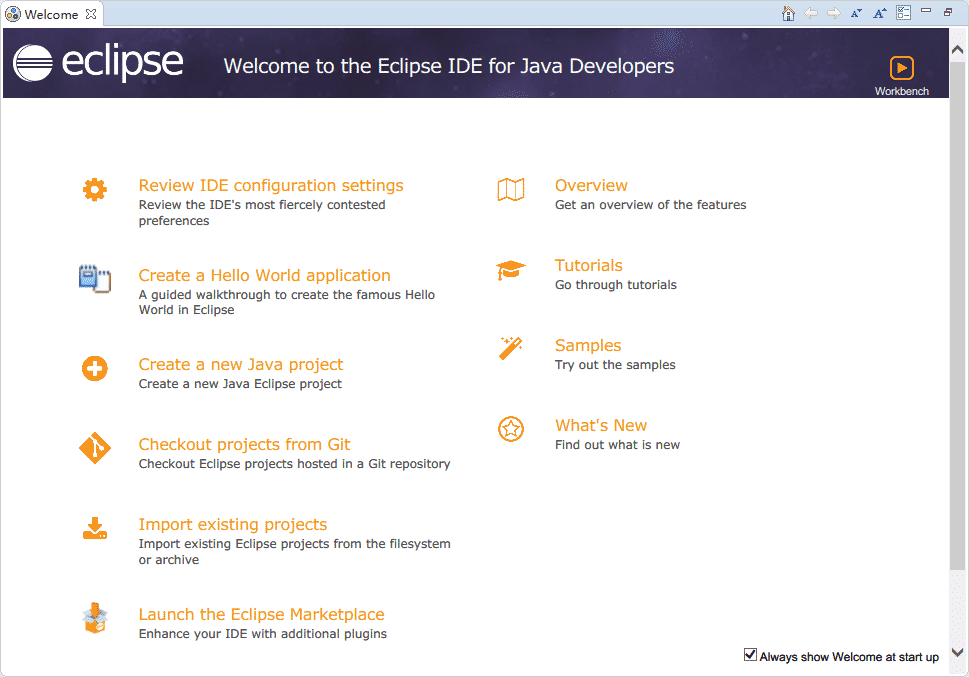Minimize the Welcome view panel
This screenshot has height=677, width=969.
(927, 12)
